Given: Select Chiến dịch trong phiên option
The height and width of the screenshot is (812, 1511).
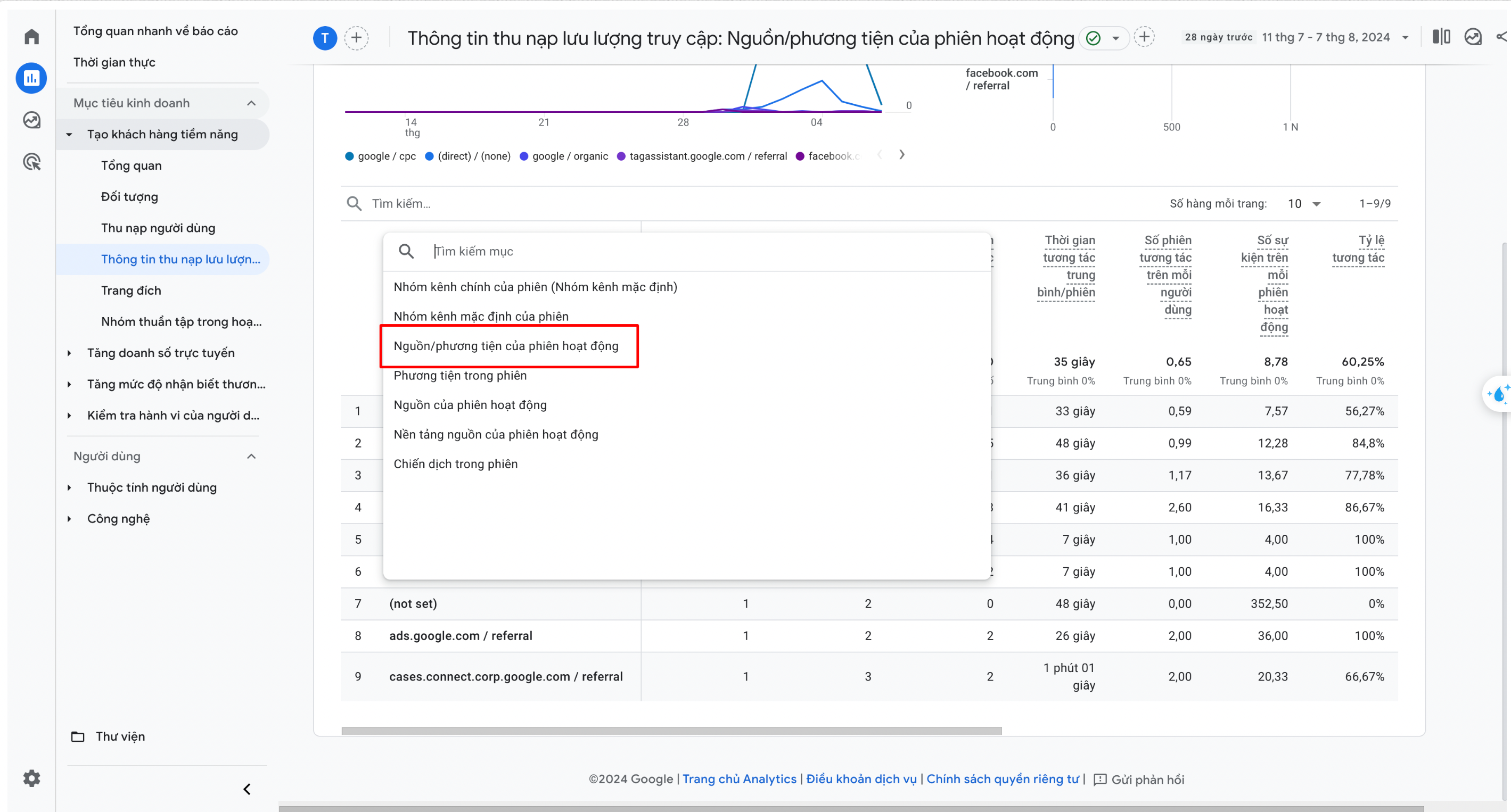Looking at the screenshot, I should pyautogui.click(x=455, y=464).
